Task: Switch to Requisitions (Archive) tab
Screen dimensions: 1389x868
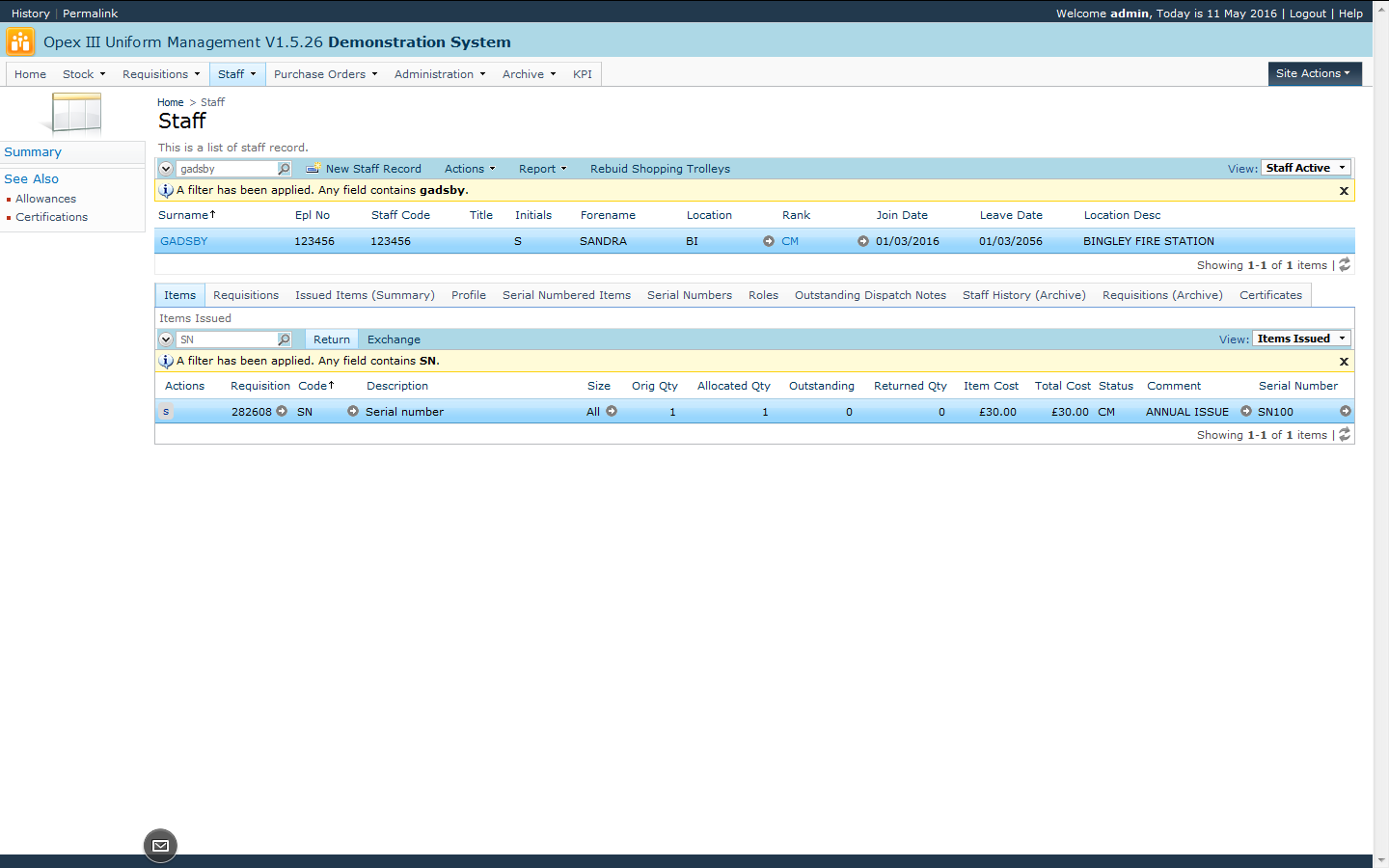Action: click(1162, 295)
